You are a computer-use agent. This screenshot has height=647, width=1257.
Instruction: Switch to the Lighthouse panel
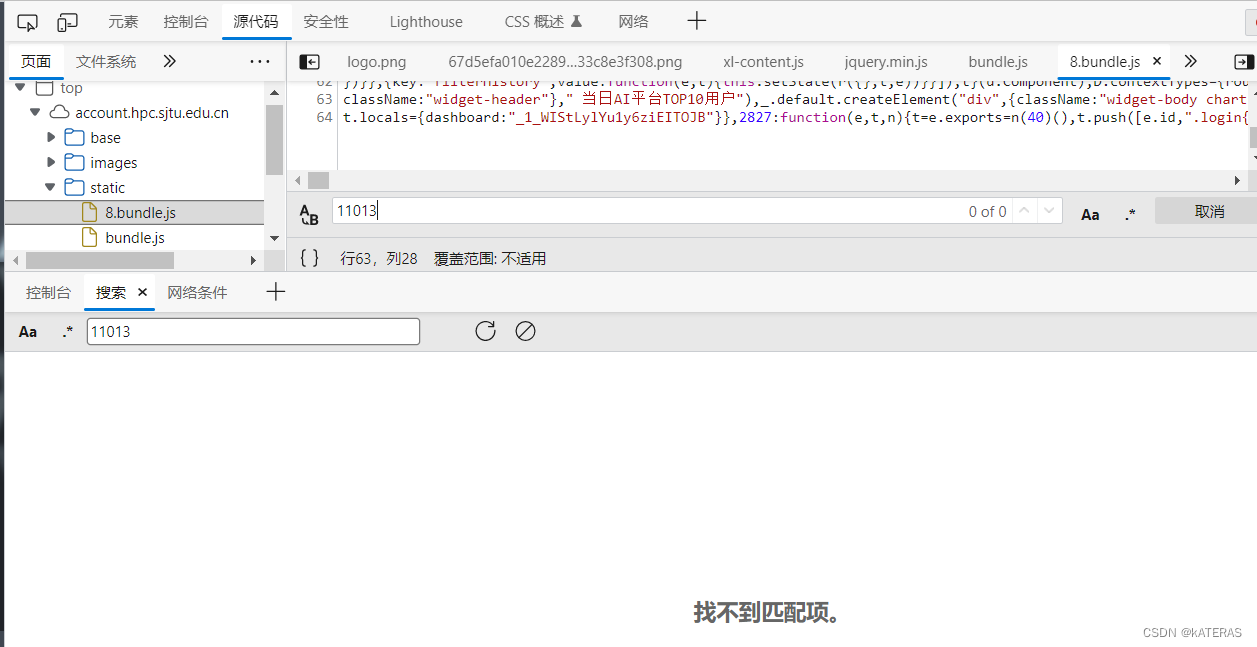tap(426, 20)
